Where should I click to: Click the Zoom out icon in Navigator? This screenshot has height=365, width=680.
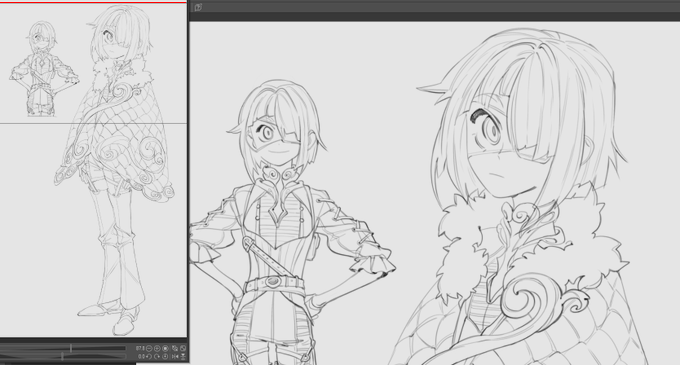tap(149, 348)
